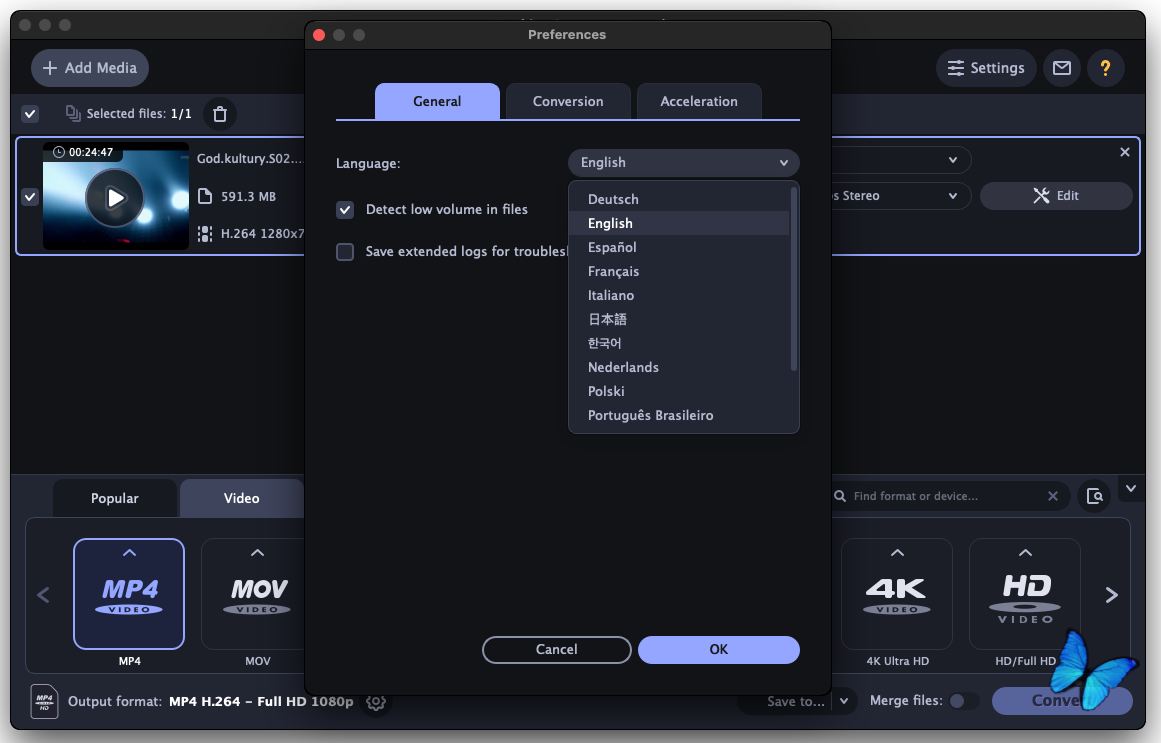Expand MOV presets with chevron
This screenshot has height=743, width=1161.
click(x=257, y=553)
